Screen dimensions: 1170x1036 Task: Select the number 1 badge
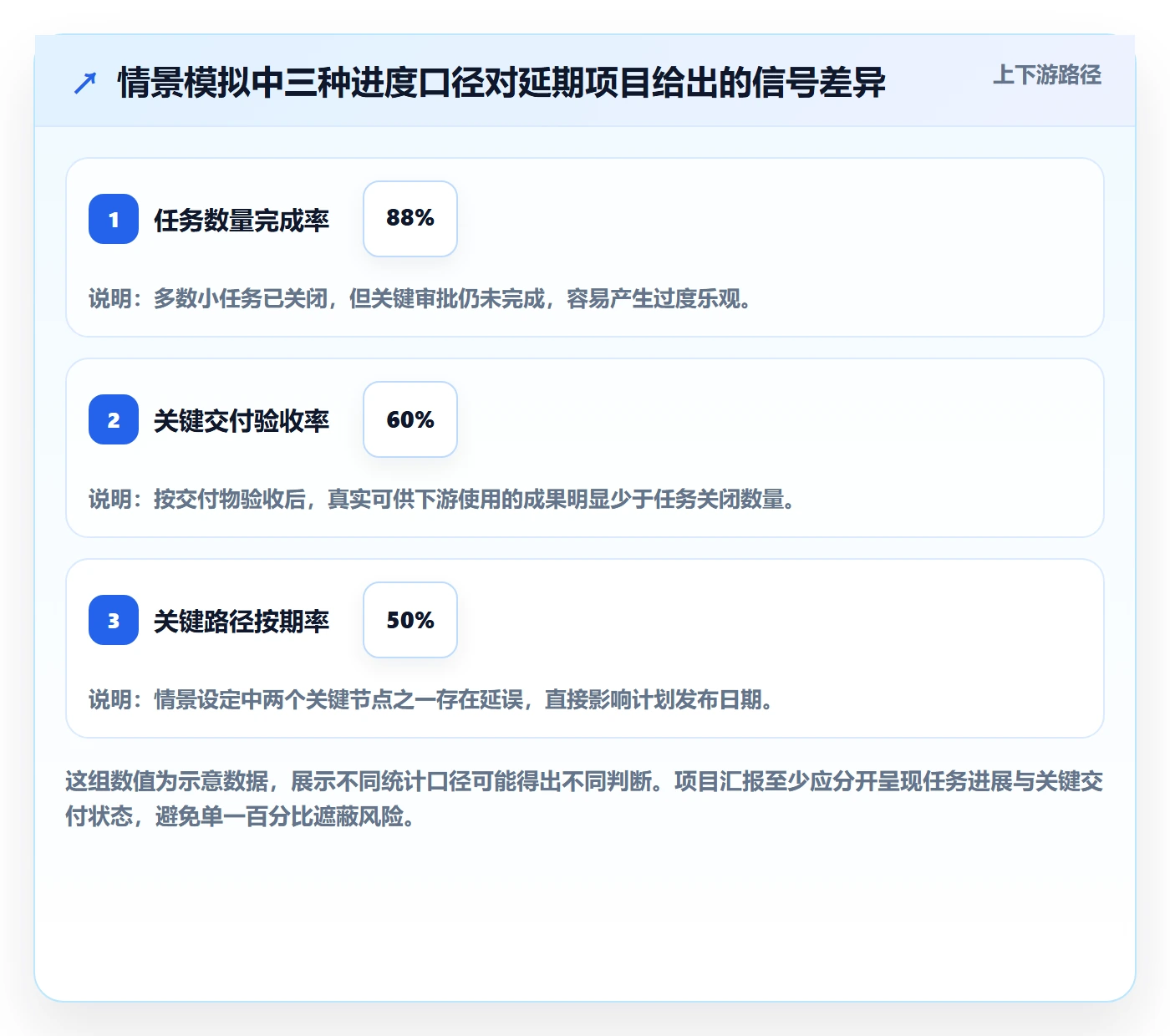(114, 219)
